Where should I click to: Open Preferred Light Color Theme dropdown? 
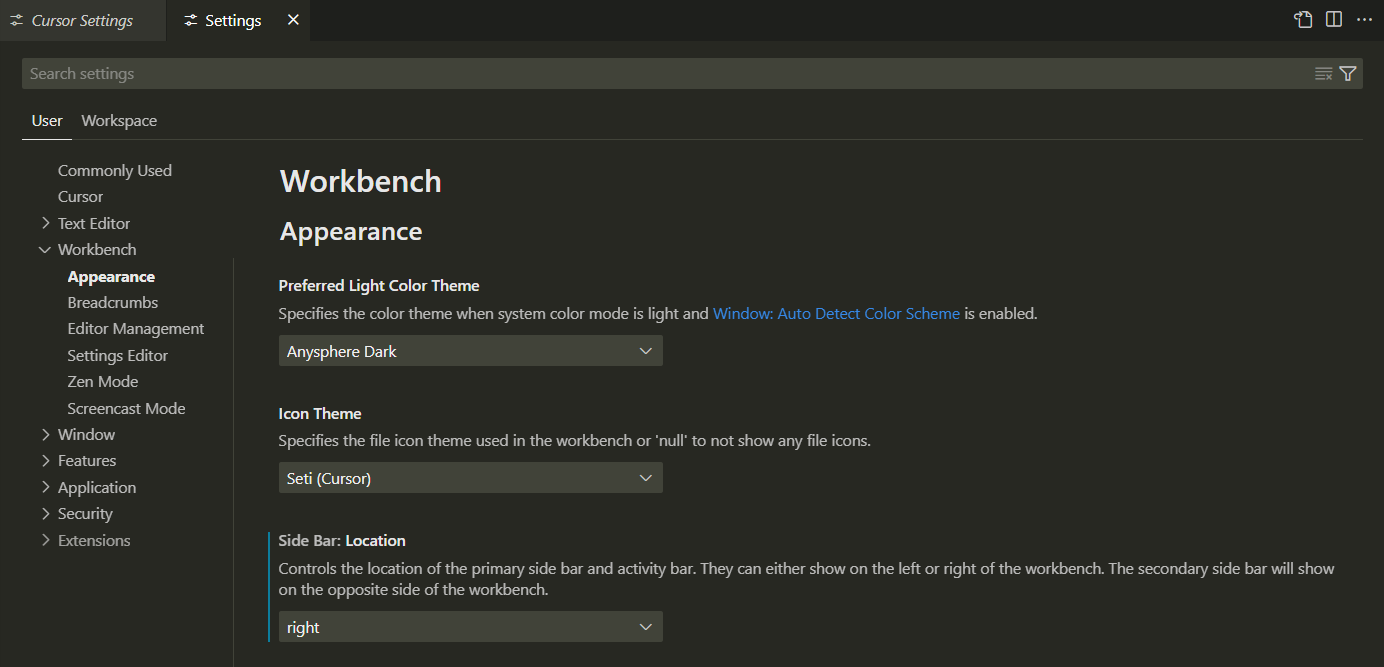coord(470,351)
